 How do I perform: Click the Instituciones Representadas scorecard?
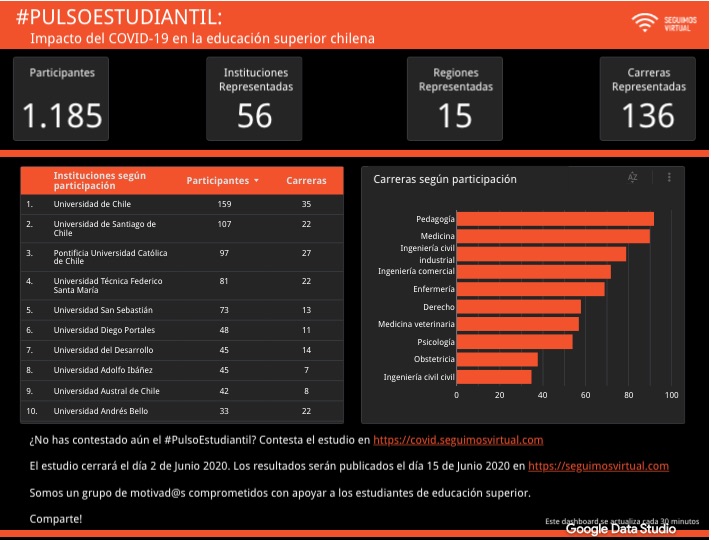pyautogui.click(x=254, y=99)
